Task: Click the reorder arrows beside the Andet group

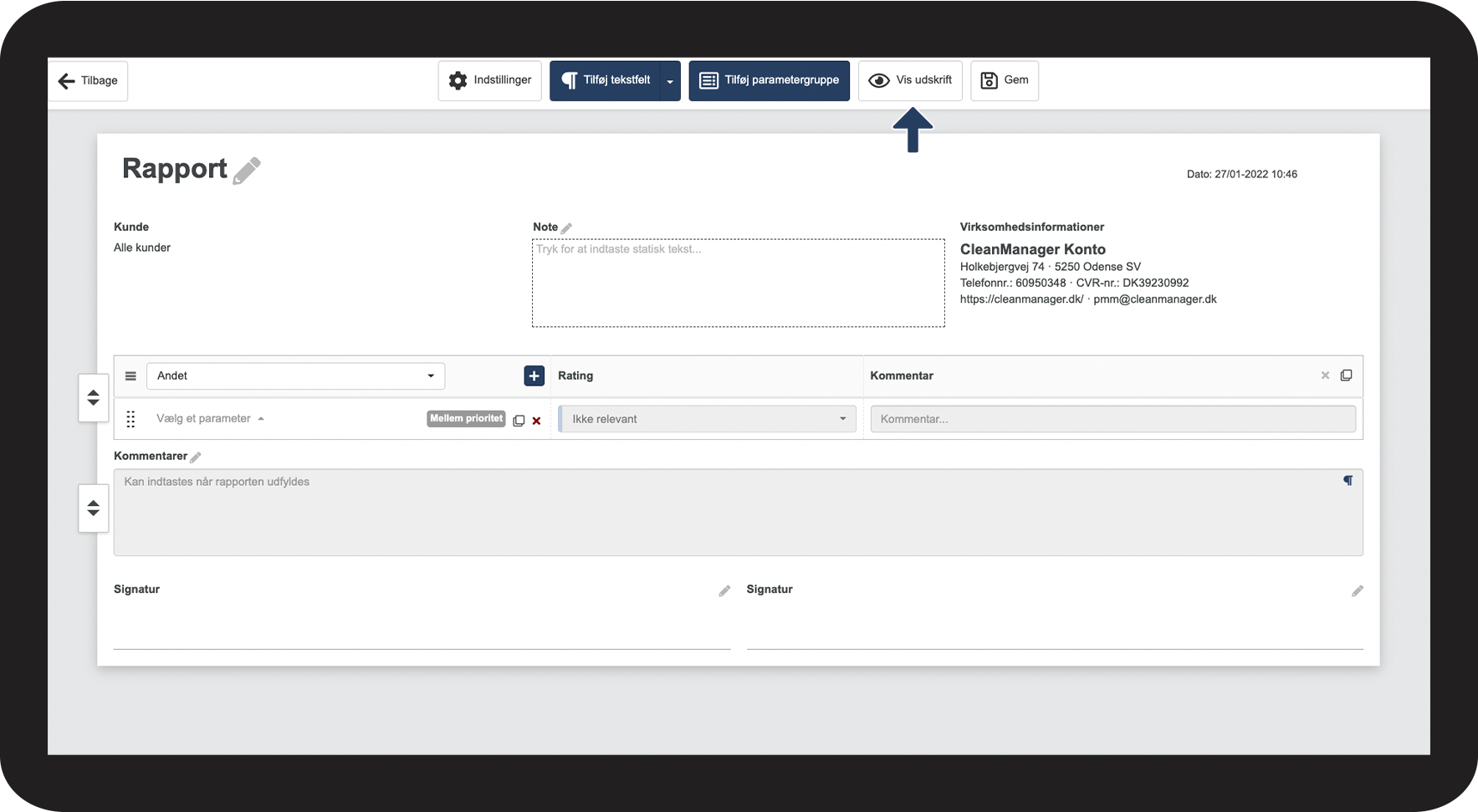Action: coord(94,398)
